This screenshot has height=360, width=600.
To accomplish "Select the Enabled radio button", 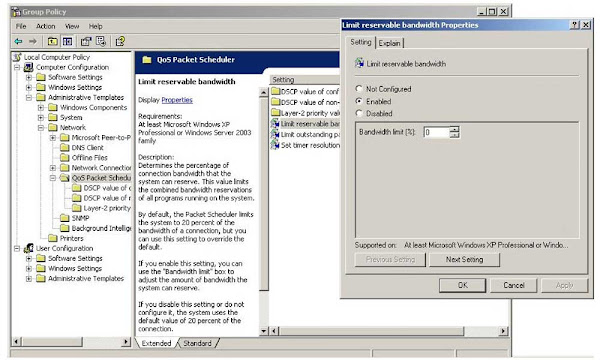I will [359, 101].
